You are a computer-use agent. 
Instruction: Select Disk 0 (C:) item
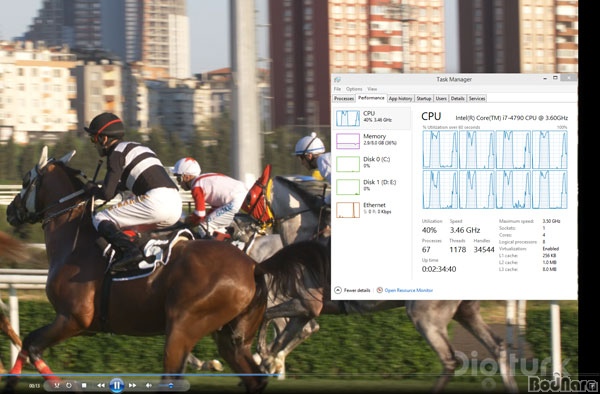[372, 164]
